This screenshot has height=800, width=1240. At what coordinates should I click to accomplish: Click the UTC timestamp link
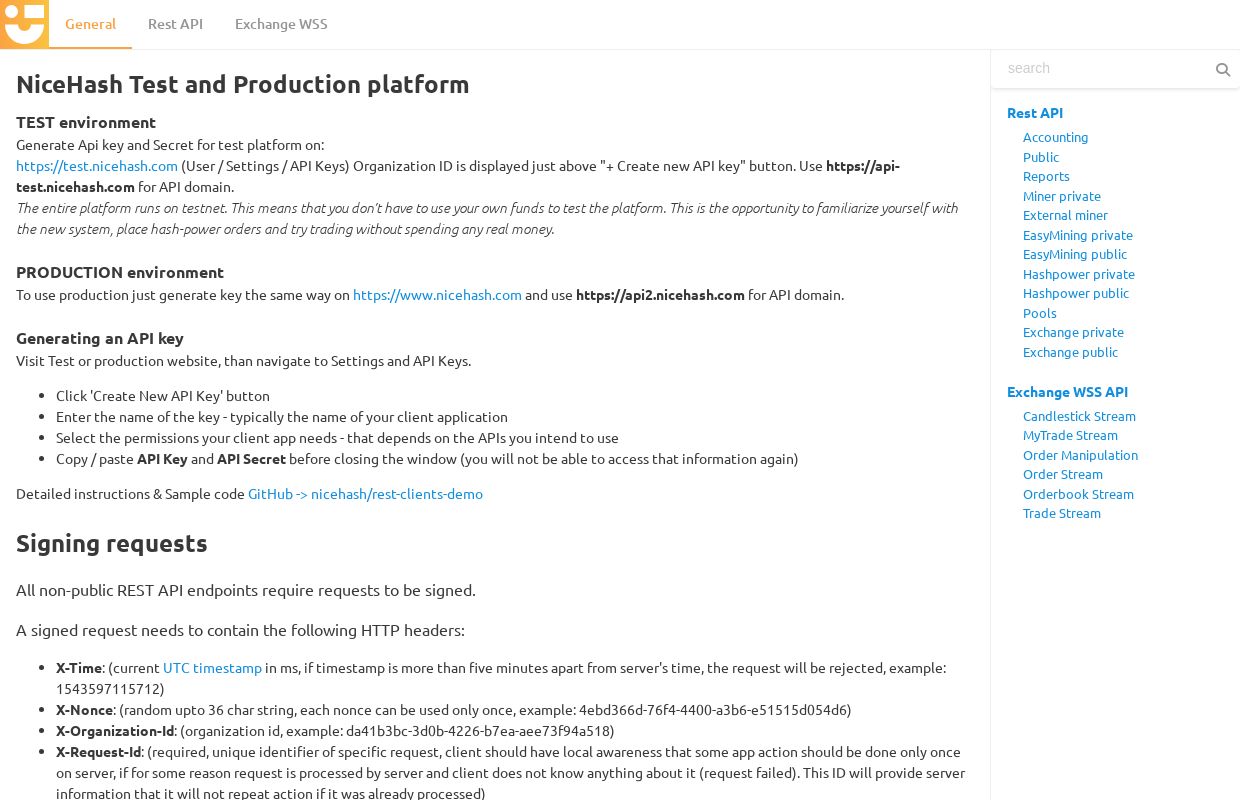coord(212,668)
